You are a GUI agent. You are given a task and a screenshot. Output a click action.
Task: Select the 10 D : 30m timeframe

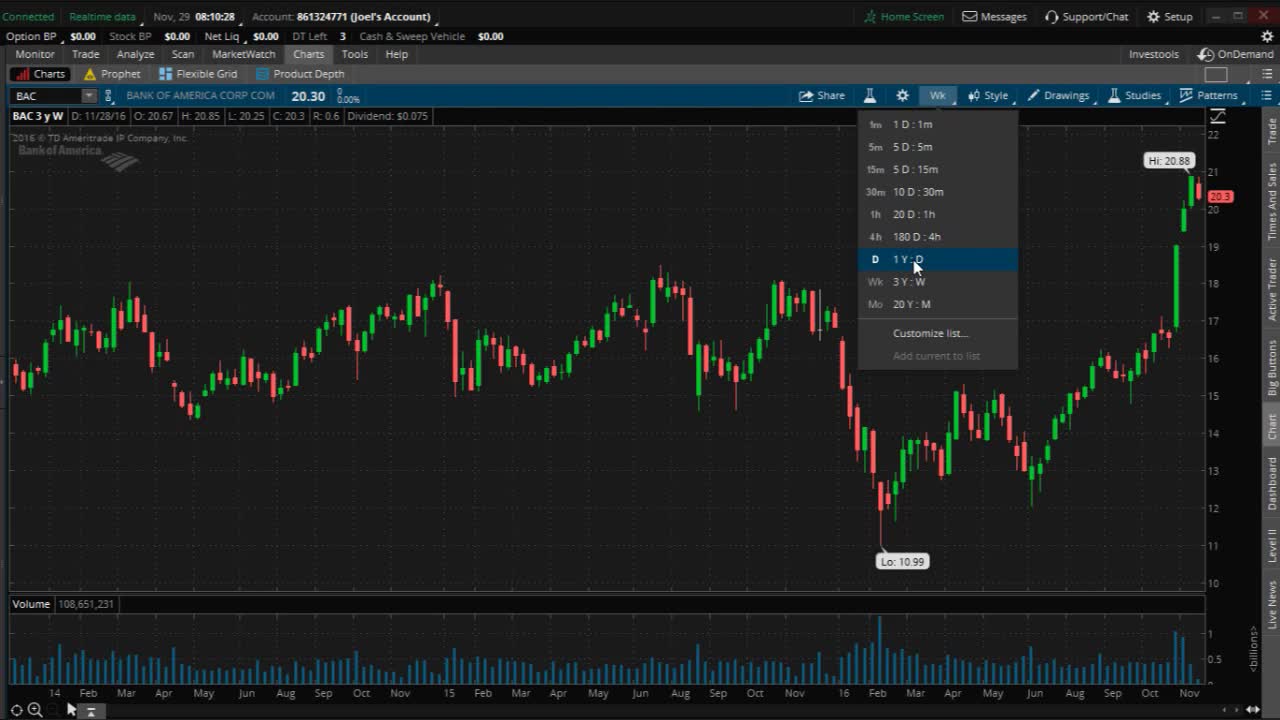click(937, 192)
